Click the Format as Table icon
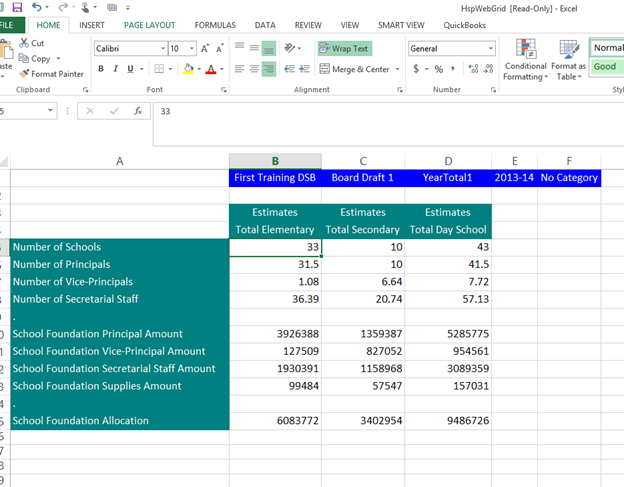624x487 pixels. [568, 61]
